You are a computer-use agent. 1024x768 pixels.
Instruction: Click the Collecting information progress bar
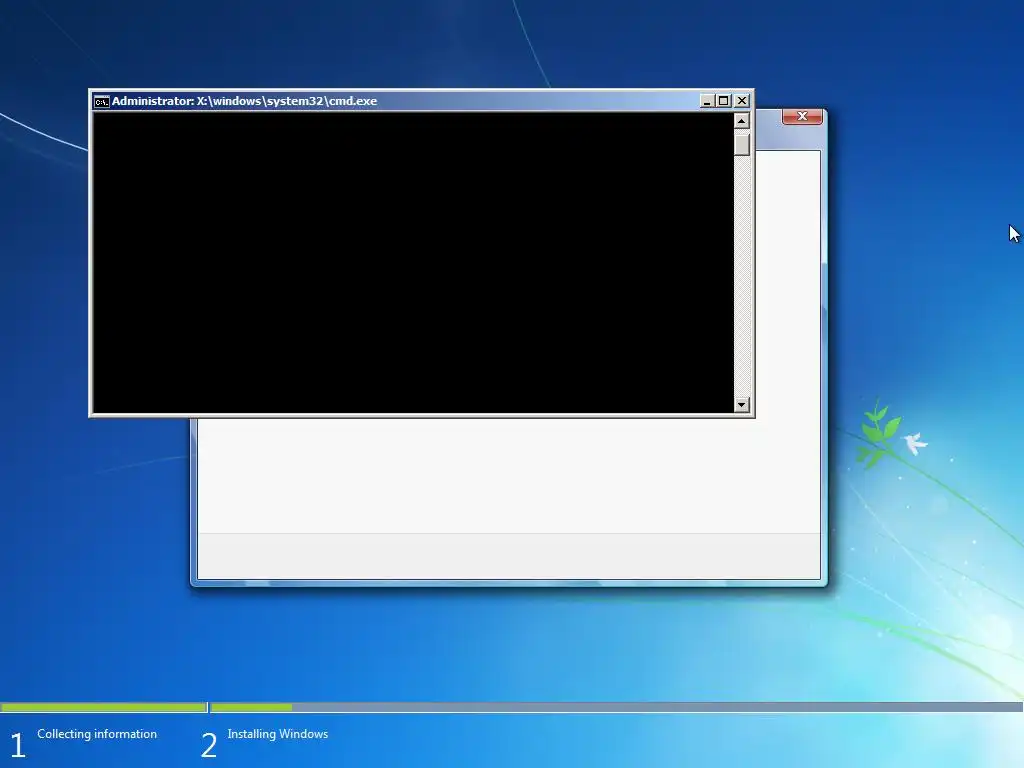pos(103,707)
